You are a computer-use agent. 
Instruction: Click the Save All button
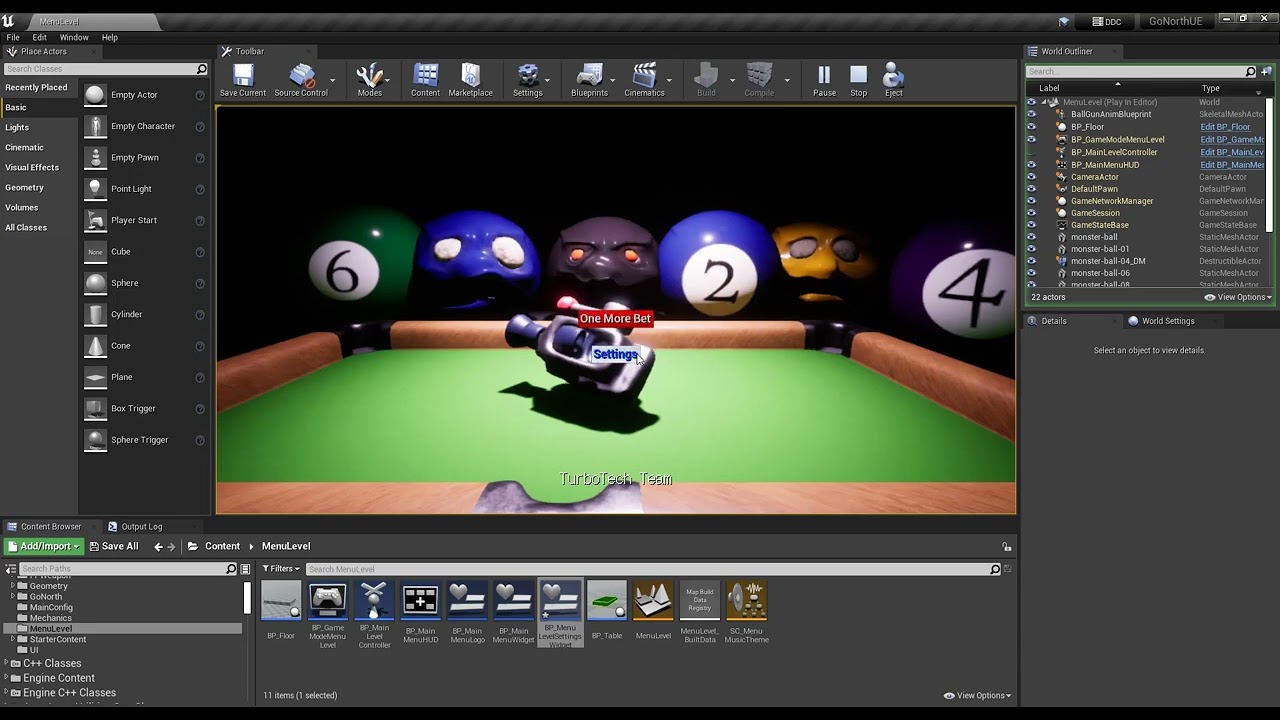click(x=113, y=547)
